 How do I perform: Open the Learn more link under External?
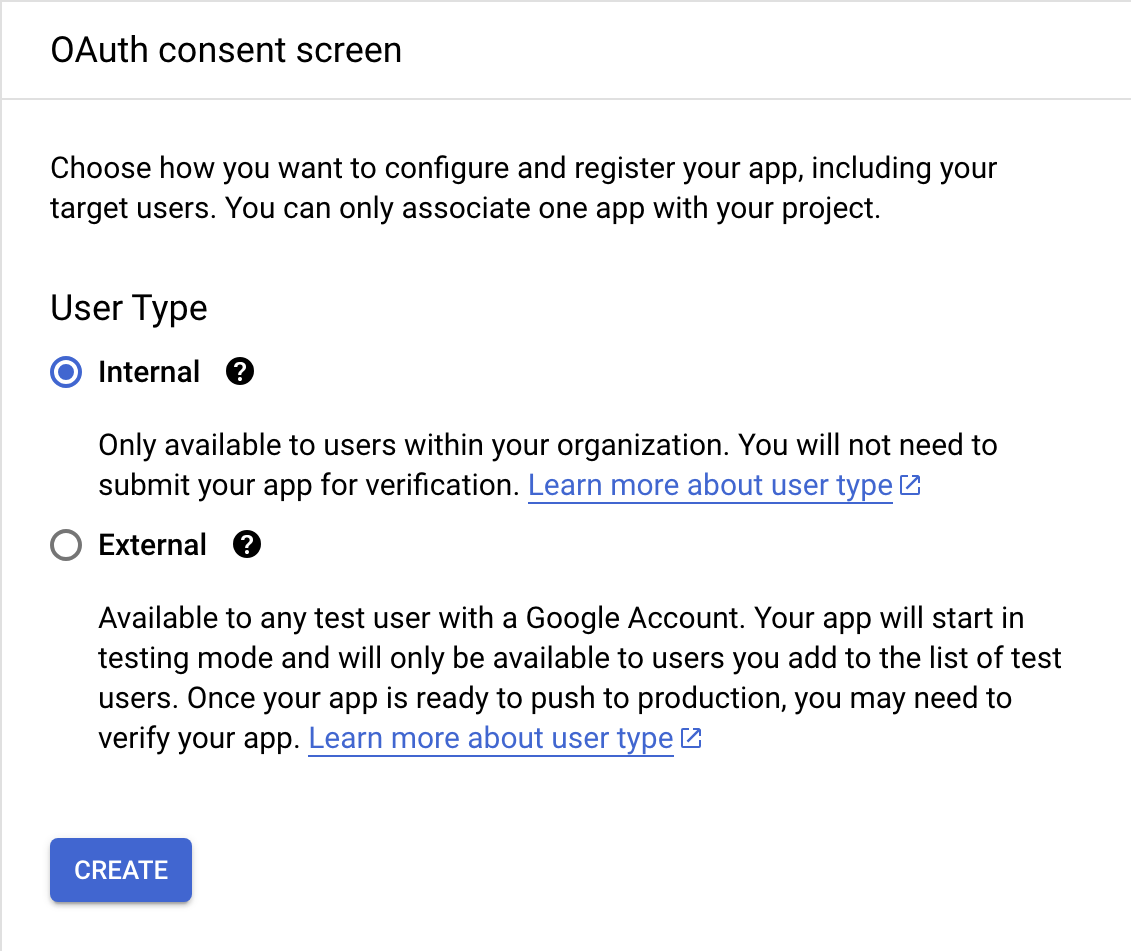click(x=490, y=739)
